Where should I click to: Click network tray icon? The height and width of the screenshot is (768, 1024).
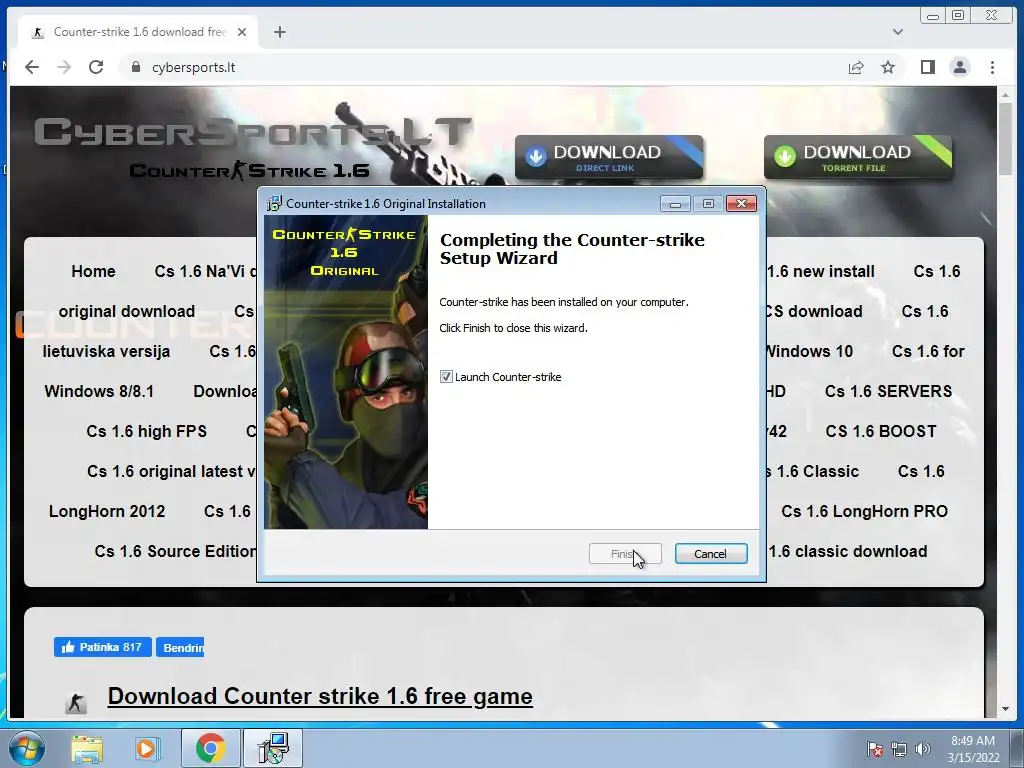click(x=899, y=749)
